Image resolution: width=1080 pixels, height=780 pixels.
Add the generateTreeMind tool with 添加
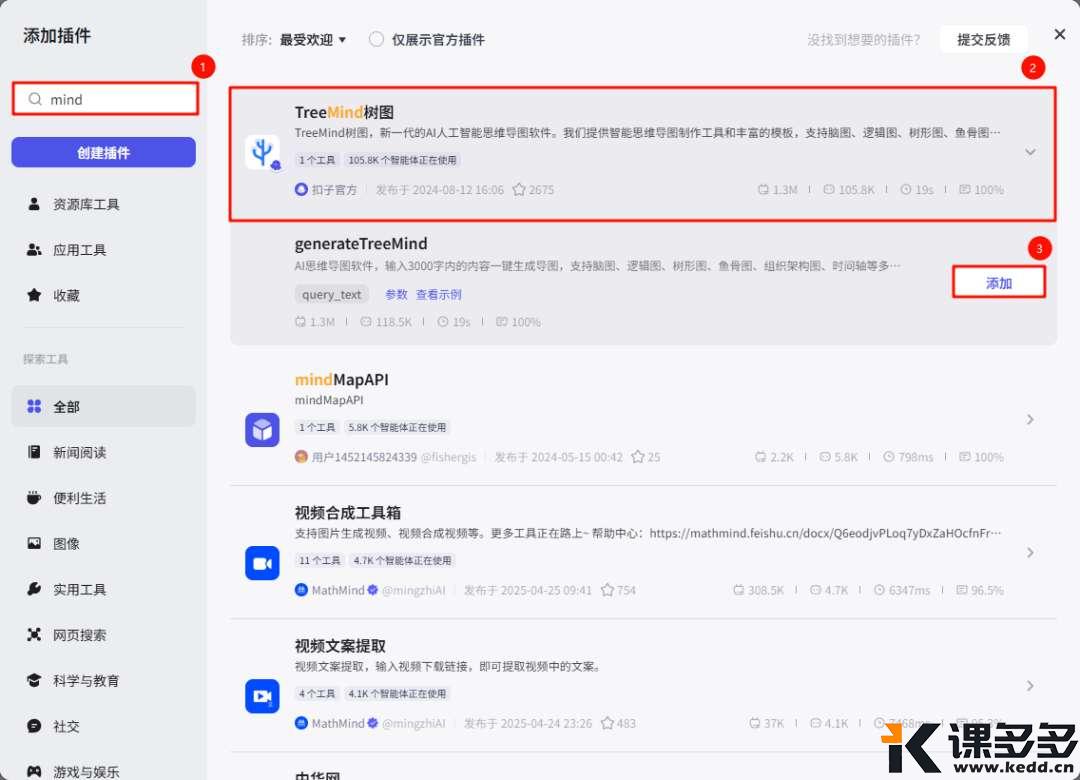click(999, 283)
